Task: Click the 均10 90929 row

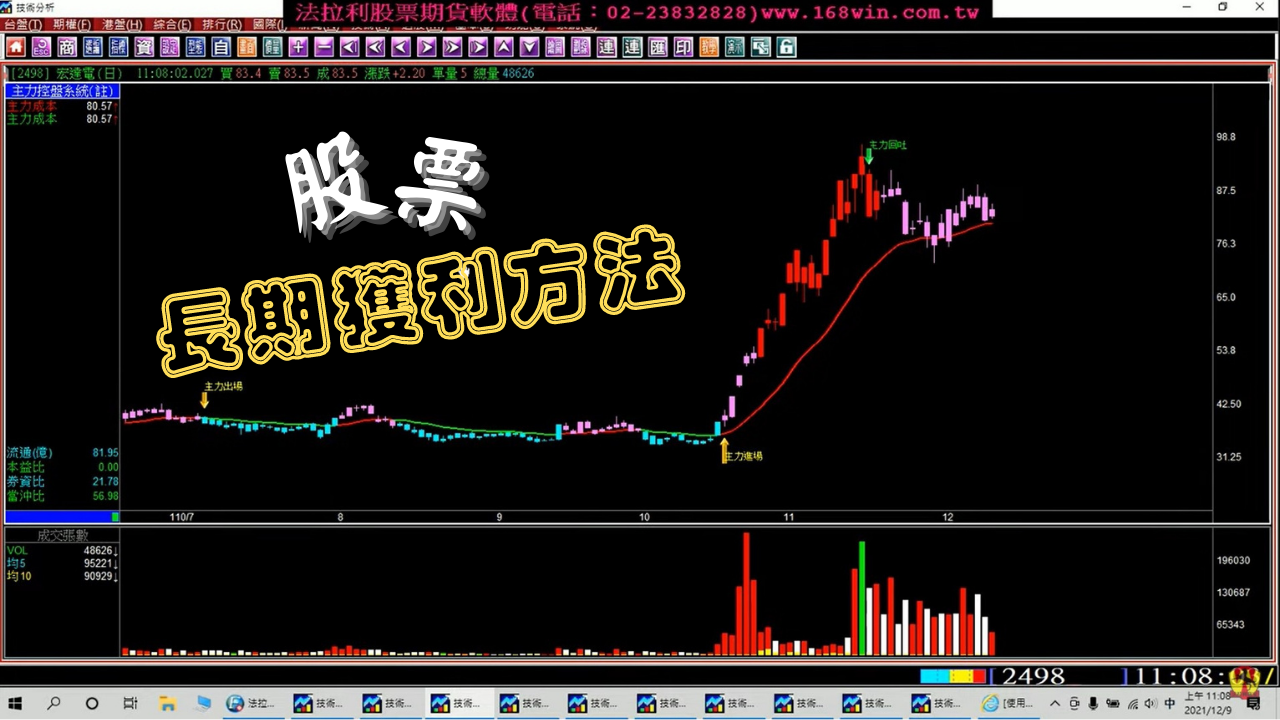Action: click(x=62, y=576)
